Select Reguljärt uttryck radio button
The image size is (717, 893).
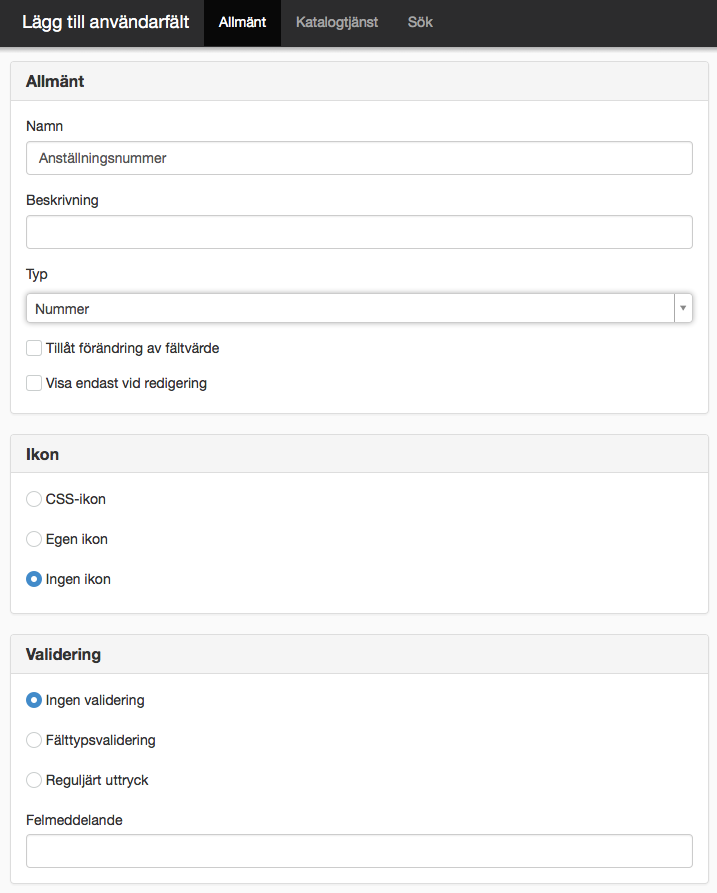tap(34, 780)
